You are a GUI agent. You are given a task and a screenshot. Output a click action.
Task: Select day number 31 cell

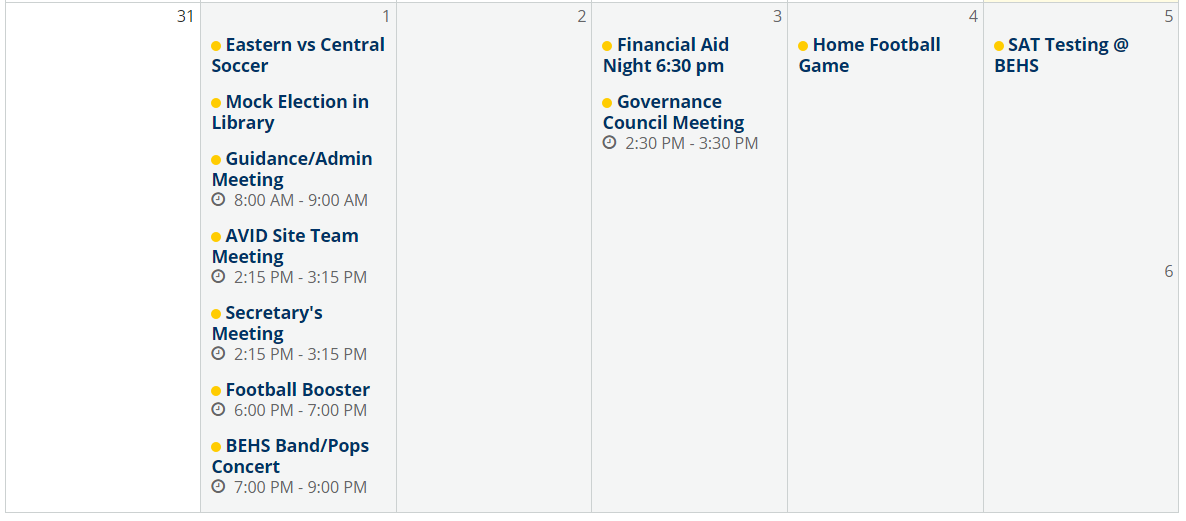(104, 257)
